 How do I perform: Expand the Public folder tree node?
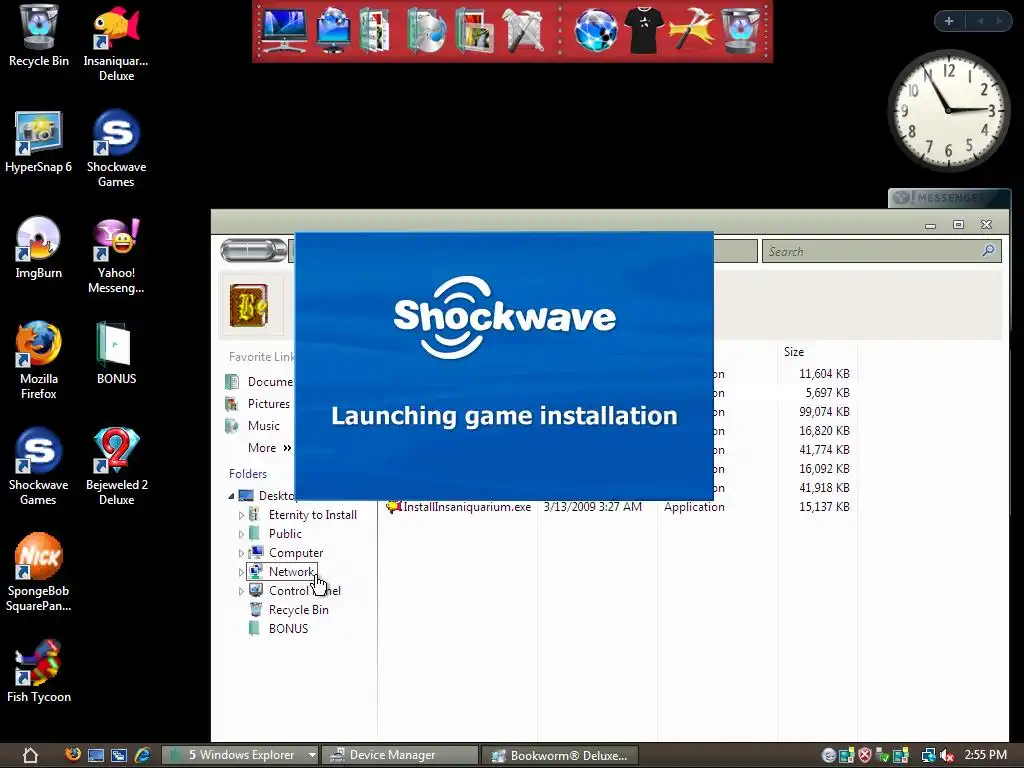(x=241, y=534)
